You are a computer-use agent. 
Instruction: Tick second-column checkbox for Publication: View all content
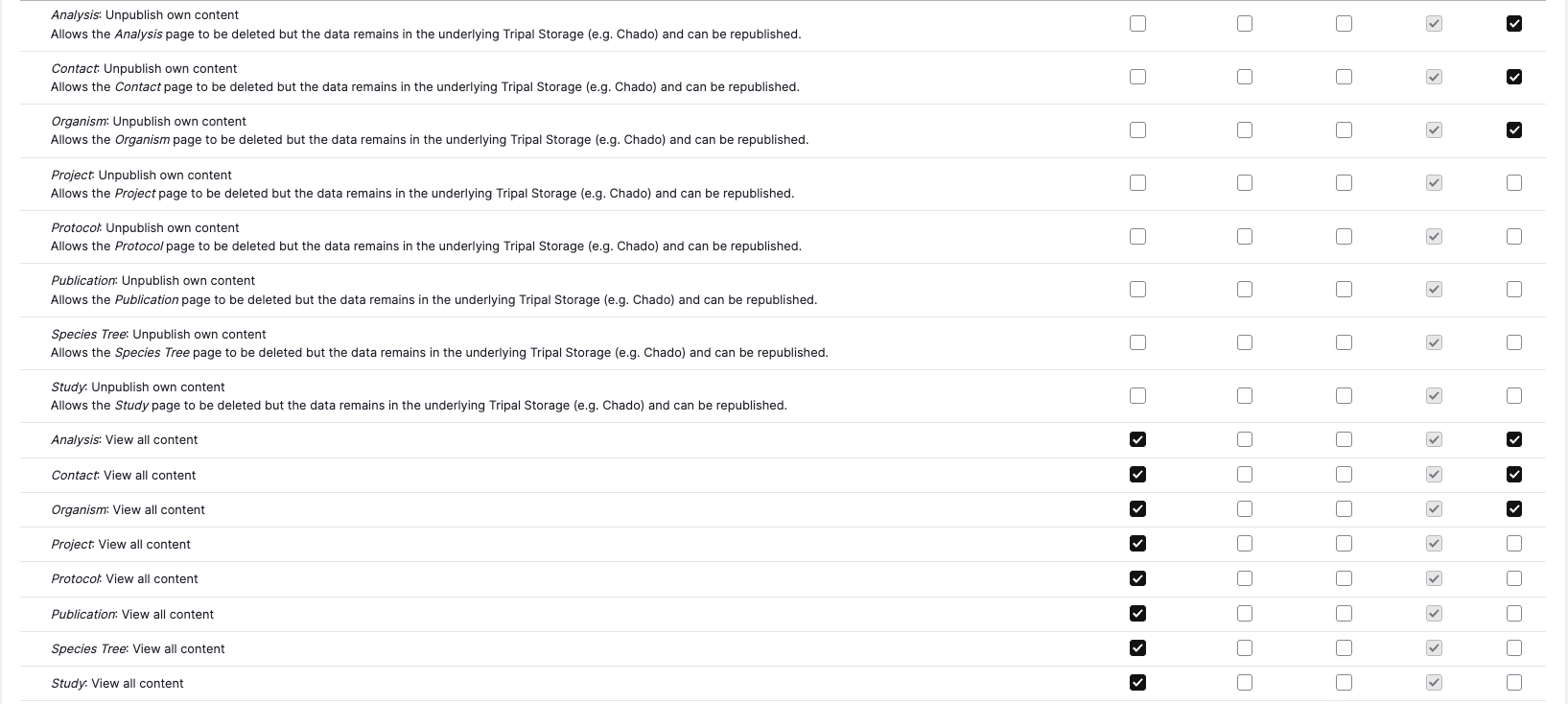point(1244,613)
